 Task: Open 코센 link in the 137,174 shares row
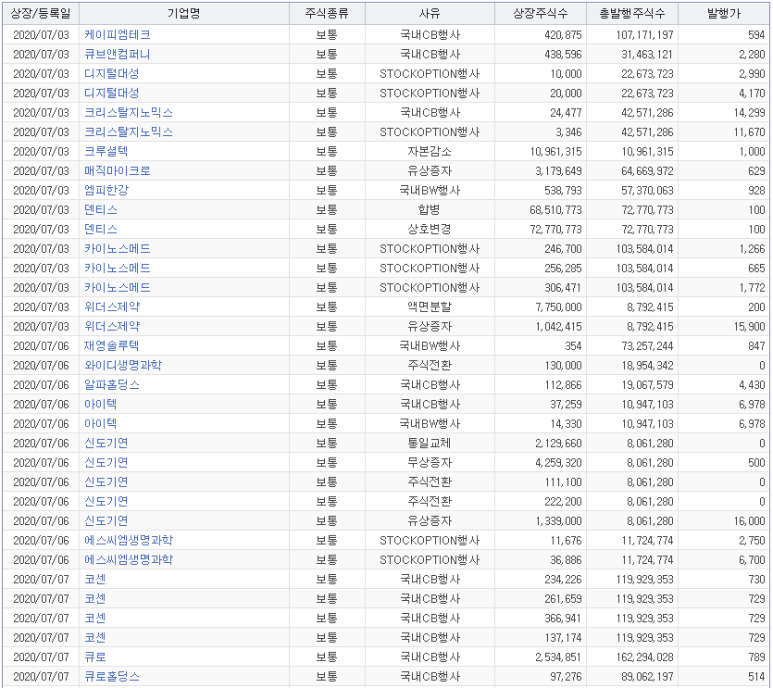pos(95,638)
